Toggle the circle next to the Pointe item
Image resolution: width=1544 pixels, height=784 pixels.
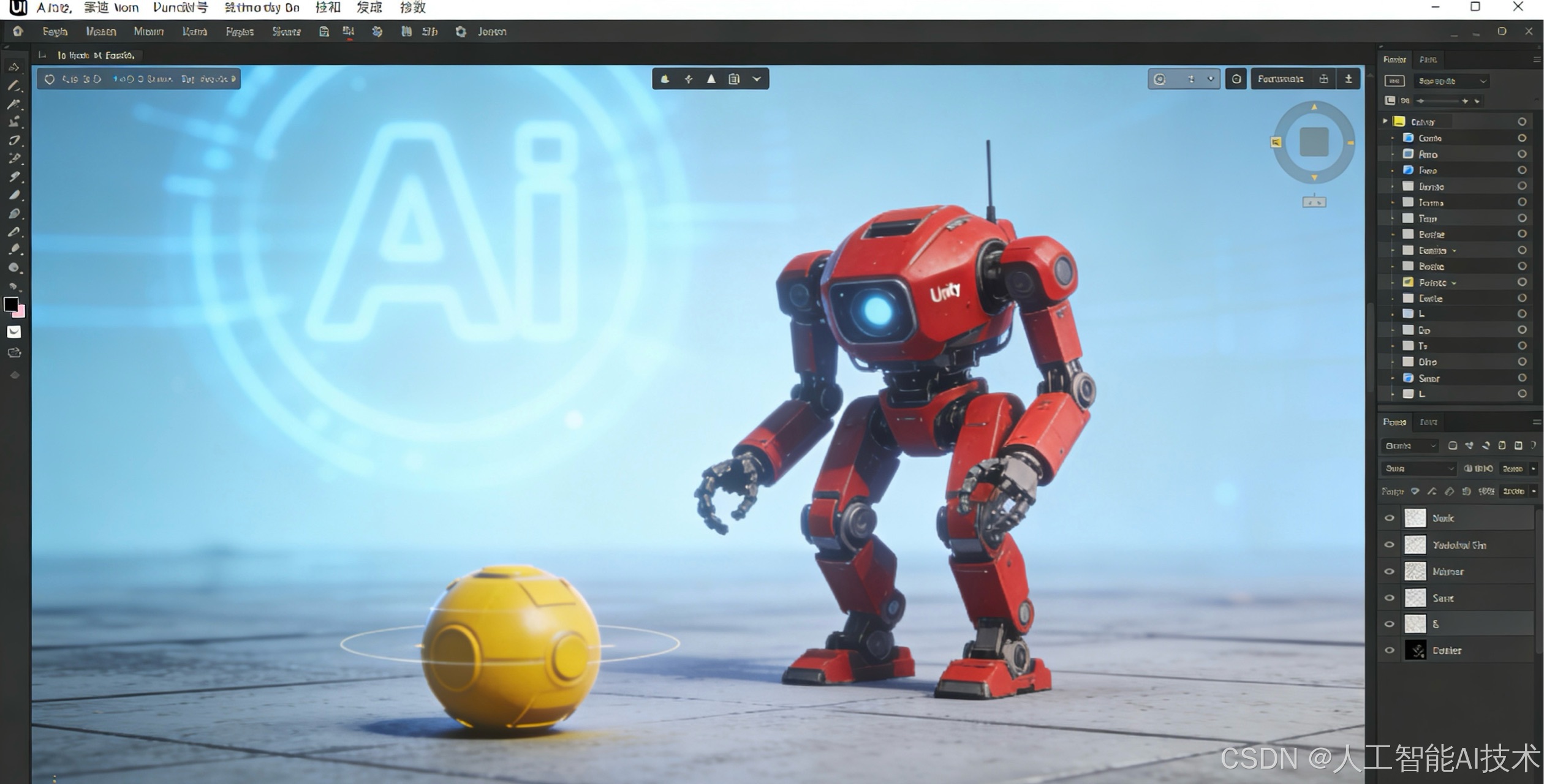(1521, 282)
